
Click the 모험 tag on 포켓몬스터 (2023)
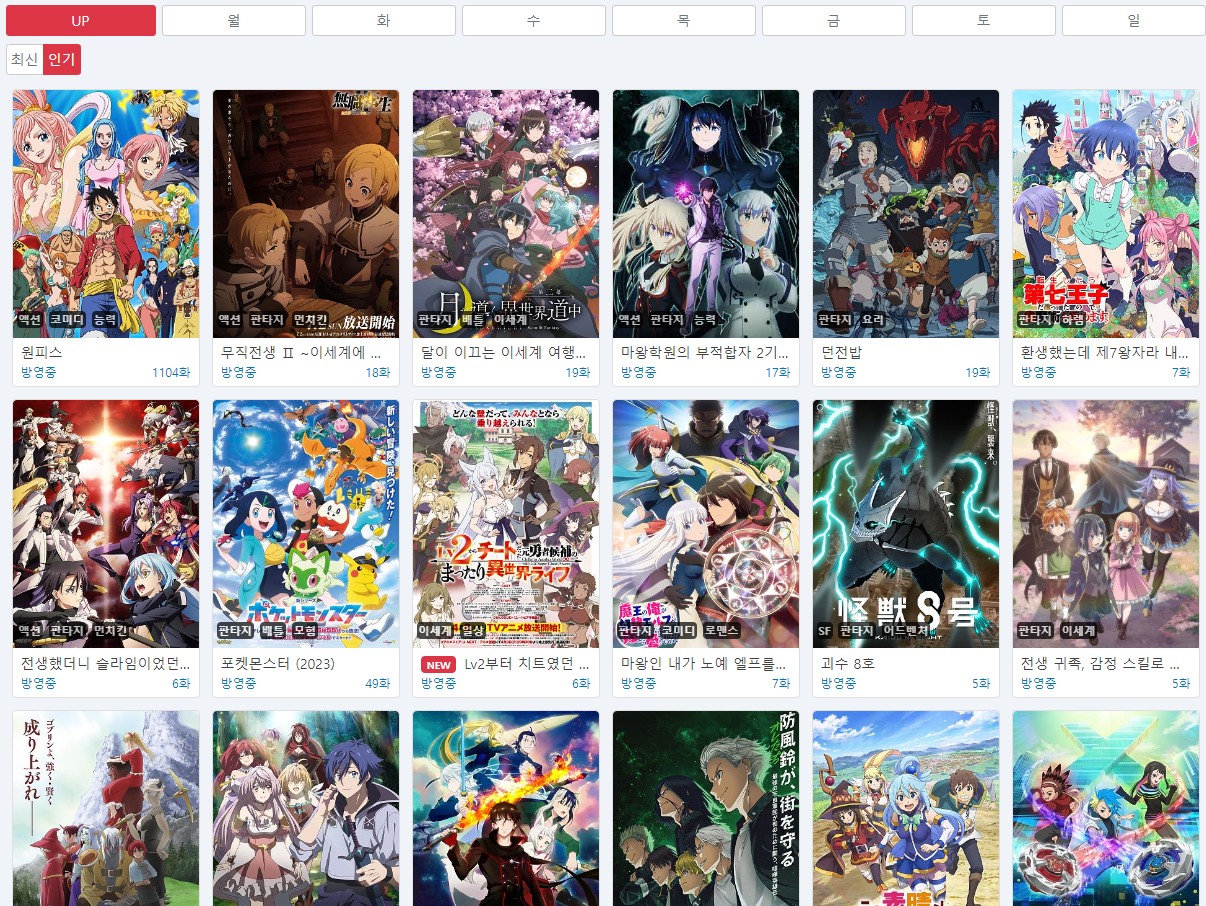(x=305, y=630)
